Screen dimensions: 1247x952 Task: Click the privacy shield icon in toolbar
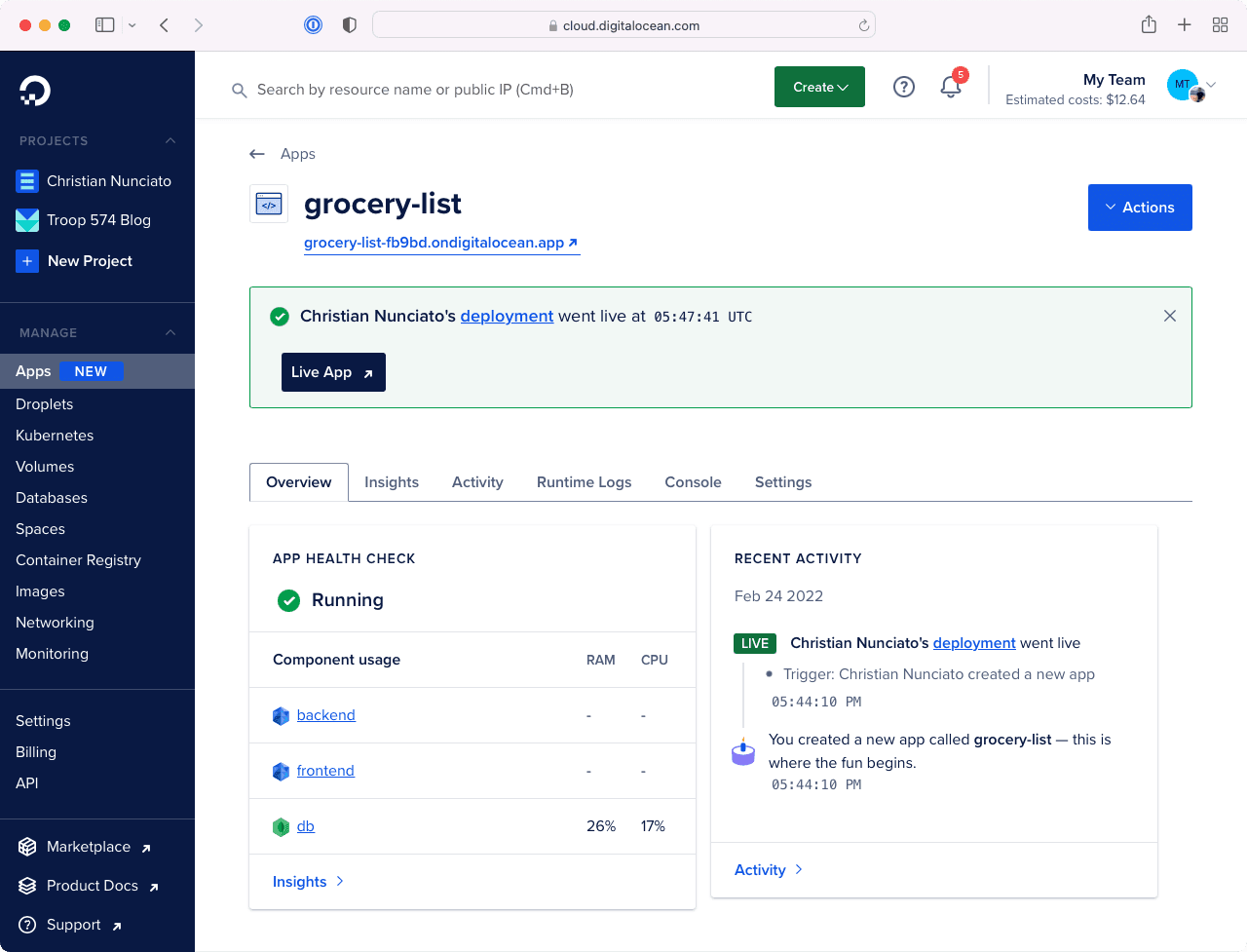350,25
